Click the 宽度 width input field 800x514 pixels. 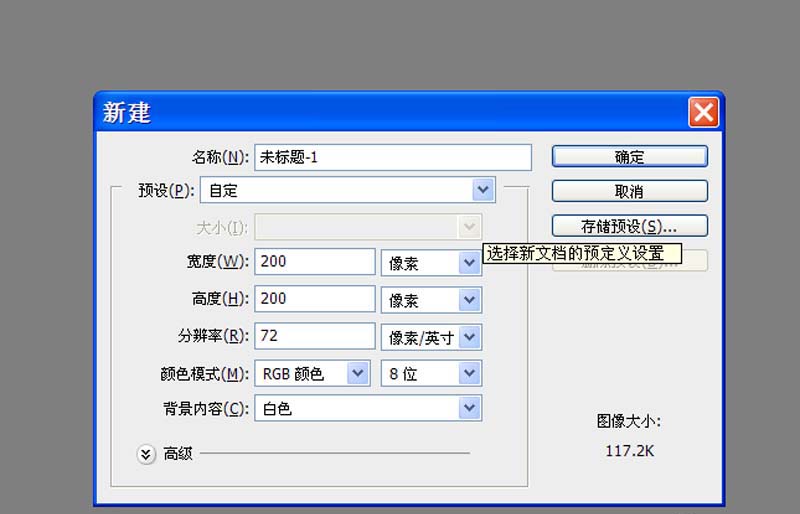point(315,262)
